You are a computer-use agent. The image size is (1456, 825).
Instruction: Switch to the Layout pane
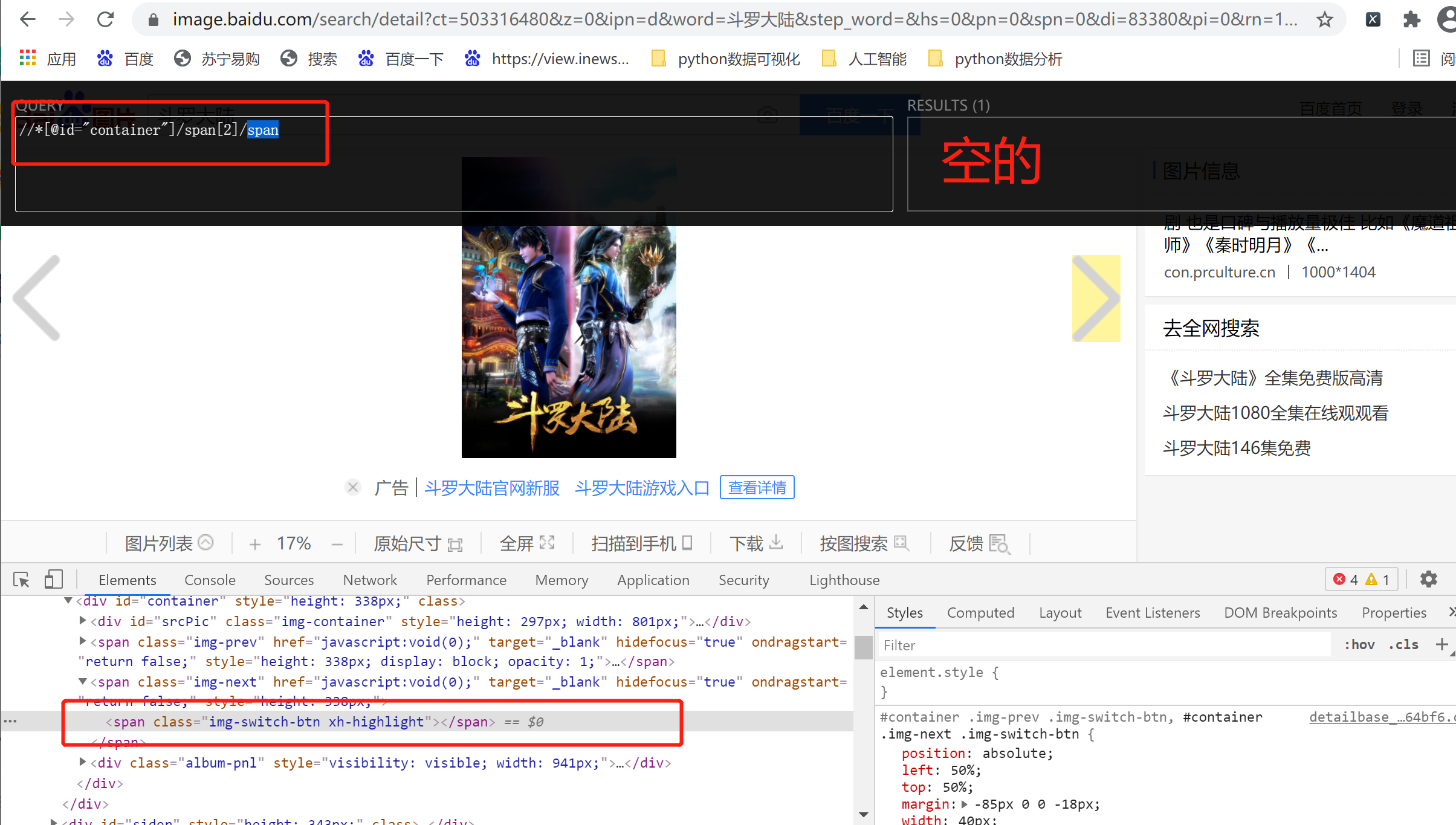(x=1060, y=613)
